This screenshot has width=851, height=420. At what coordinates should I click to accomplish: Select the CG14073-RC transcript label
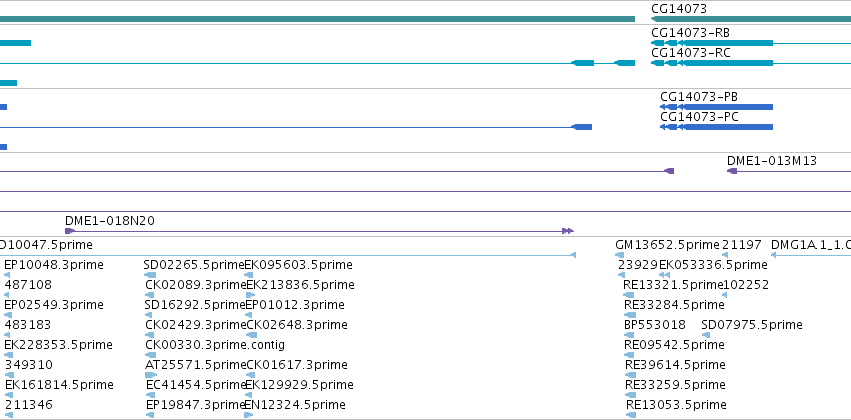click(x=691, y=53)
